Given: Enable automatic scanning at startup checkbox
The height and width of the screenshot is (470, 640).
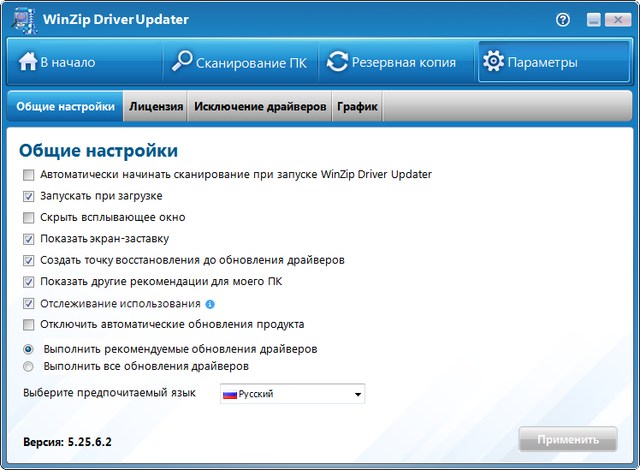Looking at the screenshot, I should [29, 174].
